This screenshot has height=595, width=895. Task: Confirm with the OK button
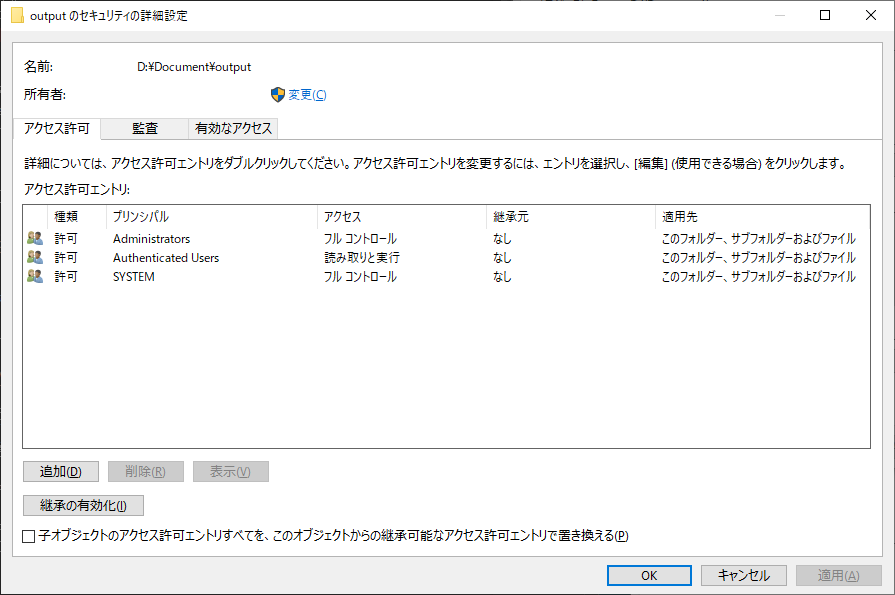click(x=649, y=575)
